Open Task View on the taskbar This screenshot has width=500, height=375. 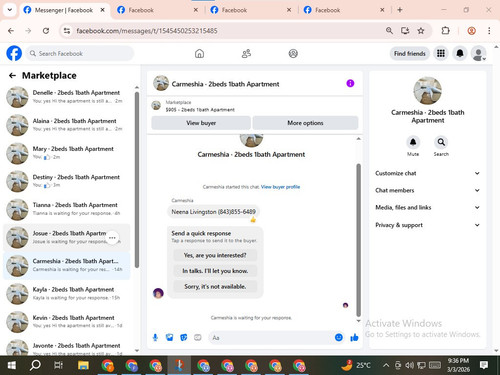pos(59,365)
